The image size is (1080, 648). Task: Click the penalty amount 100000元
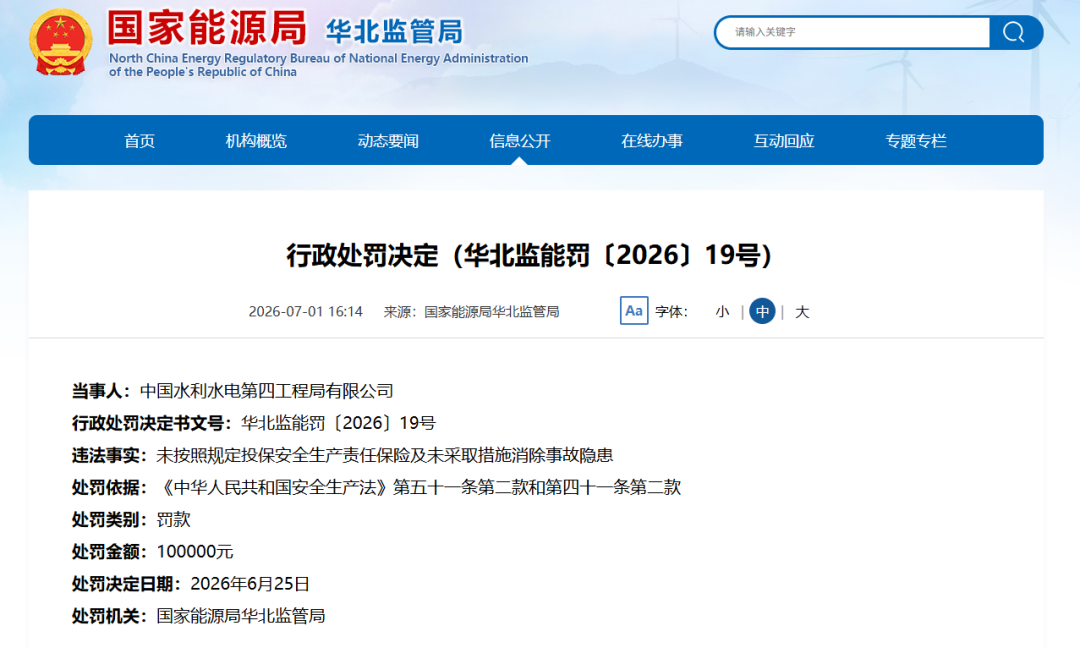coord(195,552)
